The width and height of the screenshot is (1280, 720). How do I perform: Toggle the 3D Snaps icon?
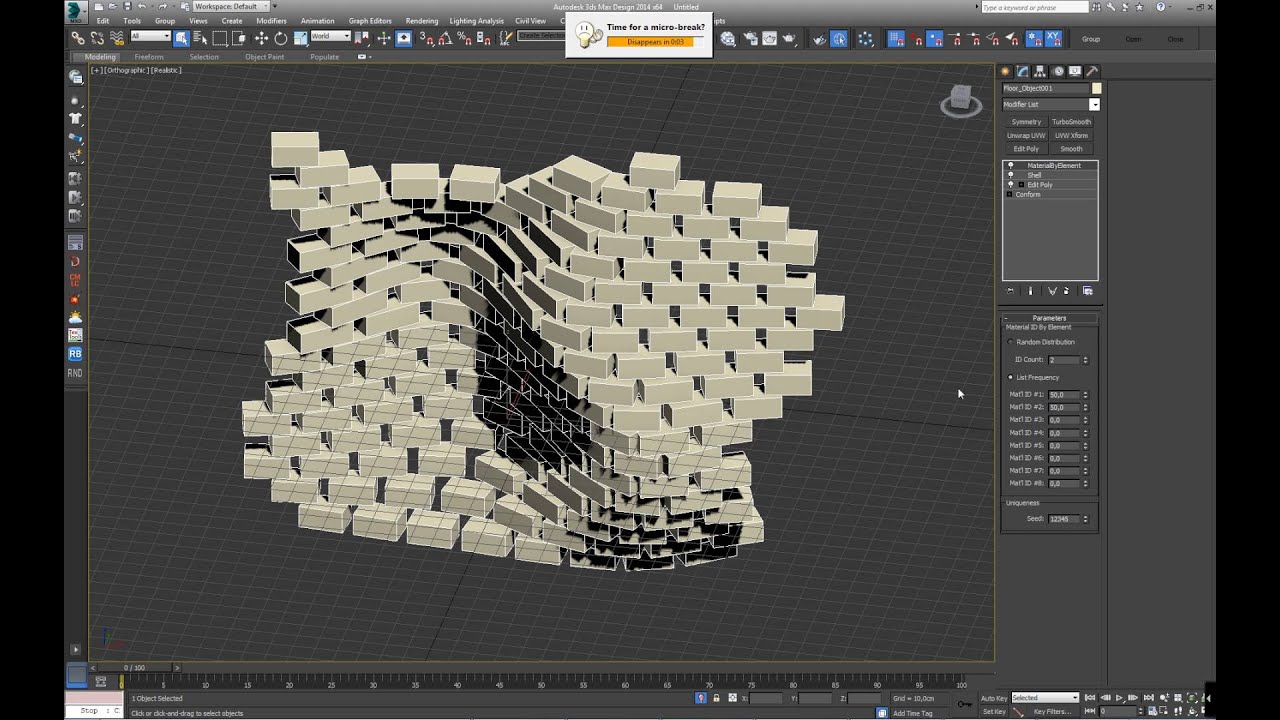coord(427,38)
